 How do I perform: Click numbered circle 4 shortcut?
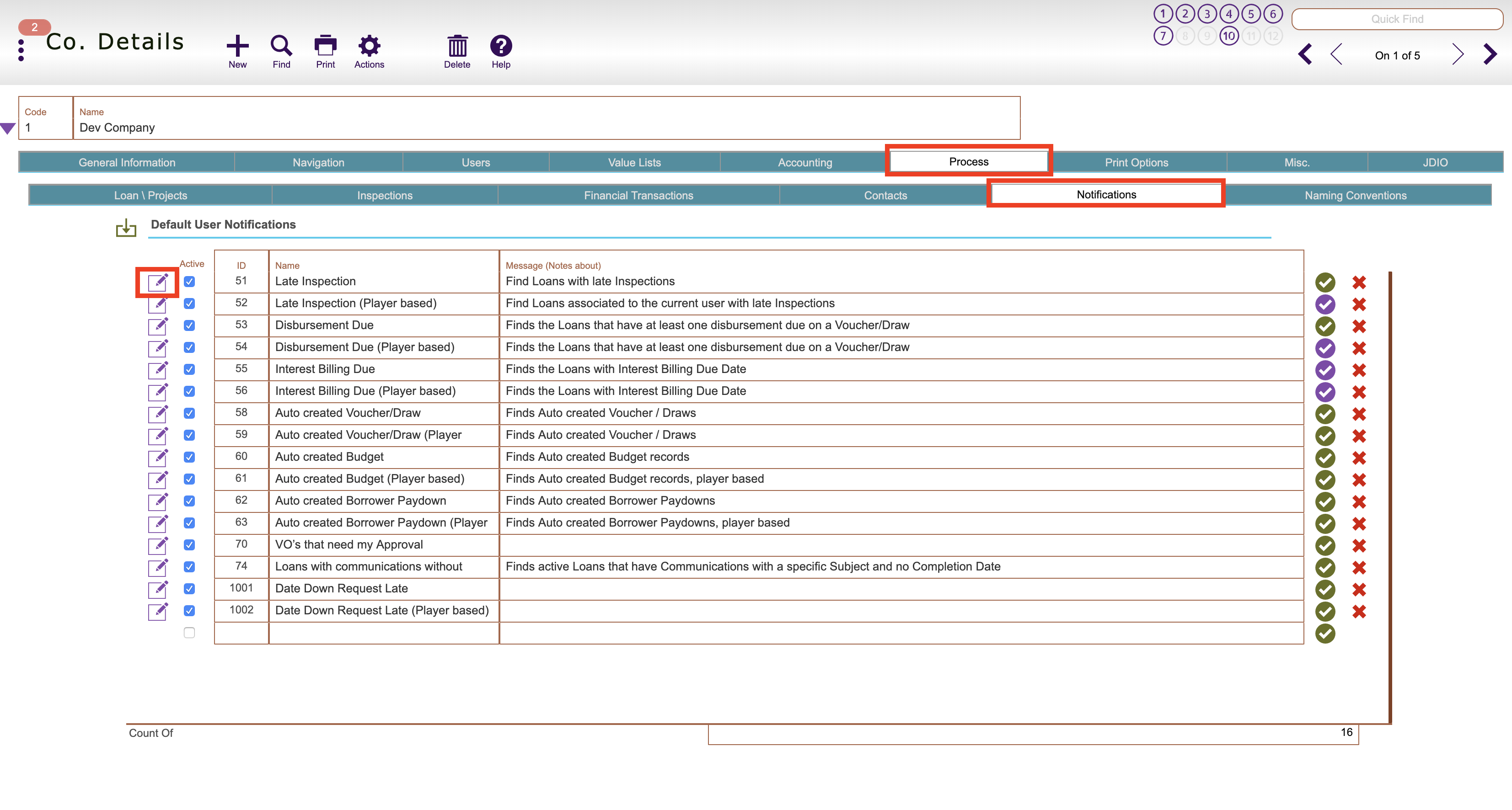[1228, 14]
